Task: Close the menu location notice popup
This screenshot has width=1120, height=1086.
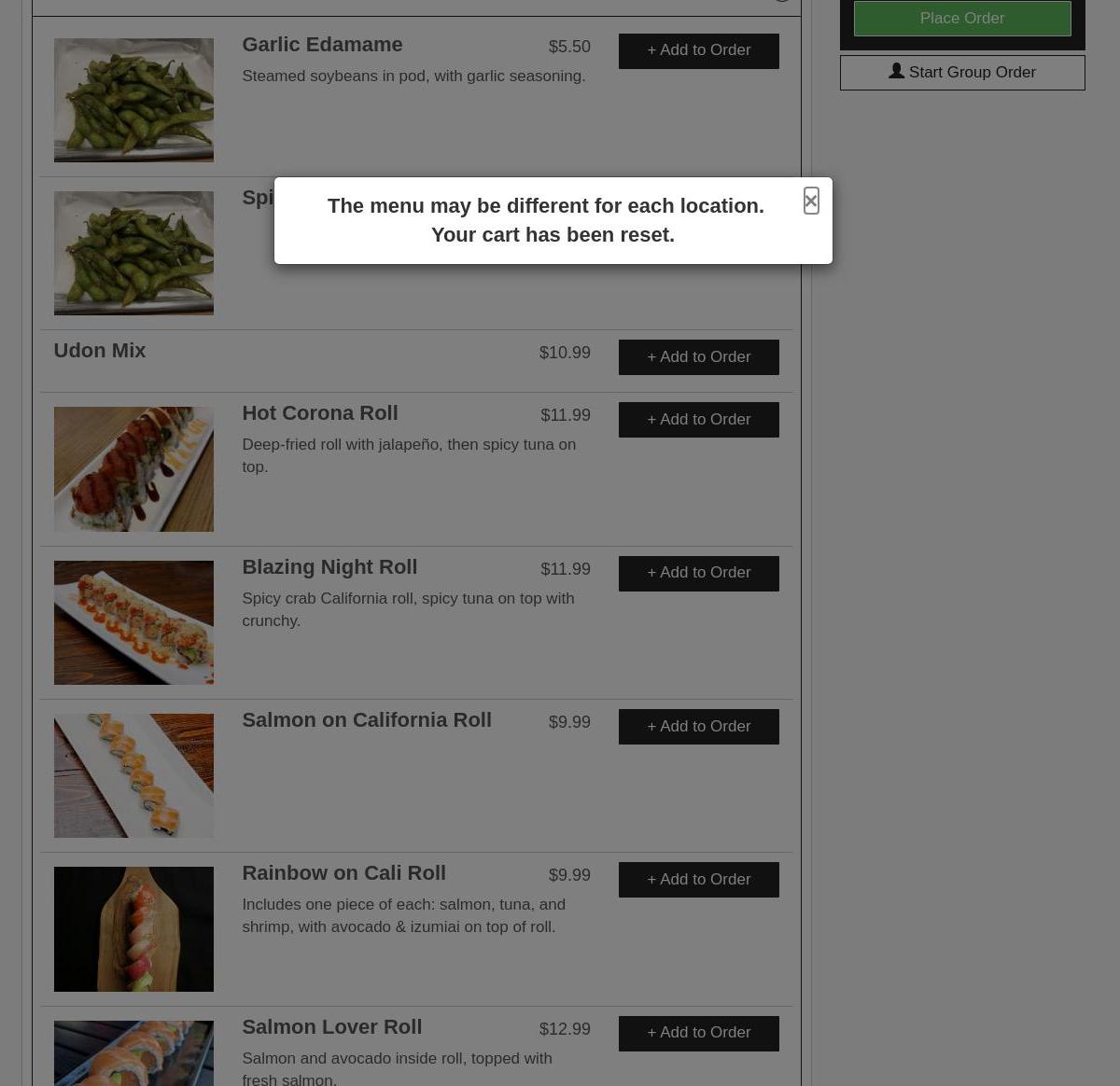Action: [x=811, y=201]
